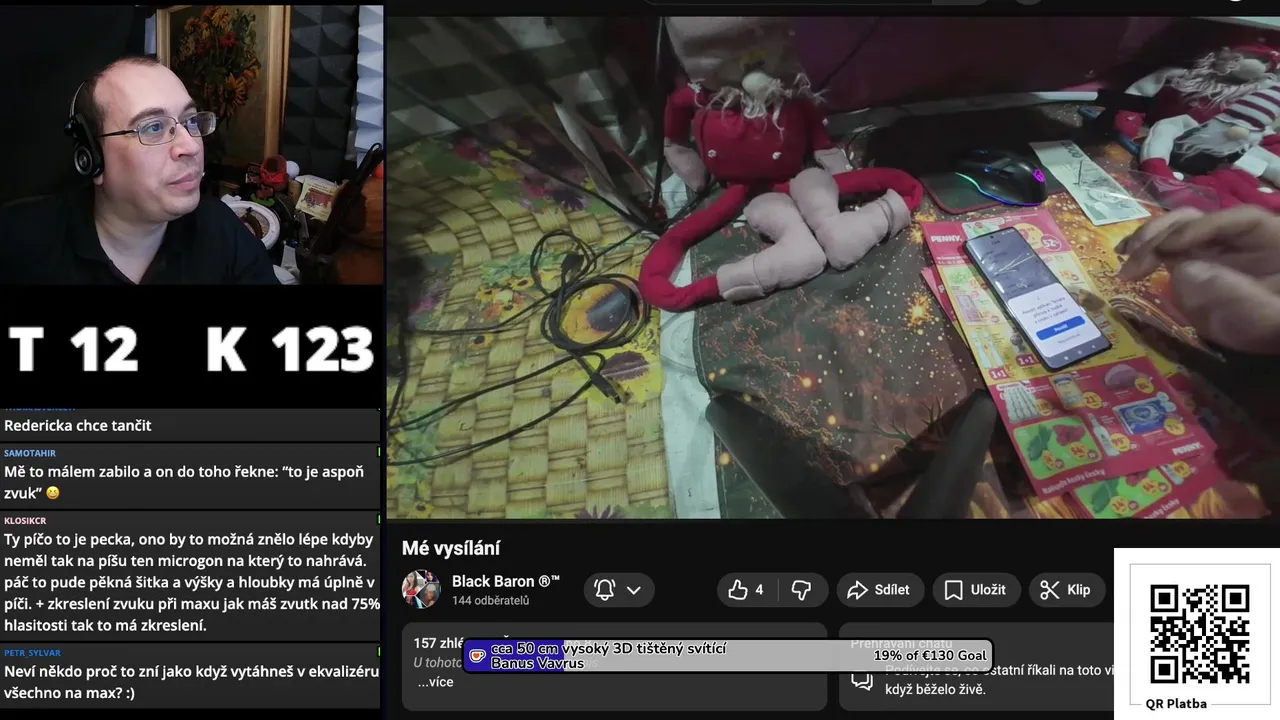Click the 144 odběratelů subscriber count
Image resolution: width=1280 pixels, height=720 pixels.
490,601
